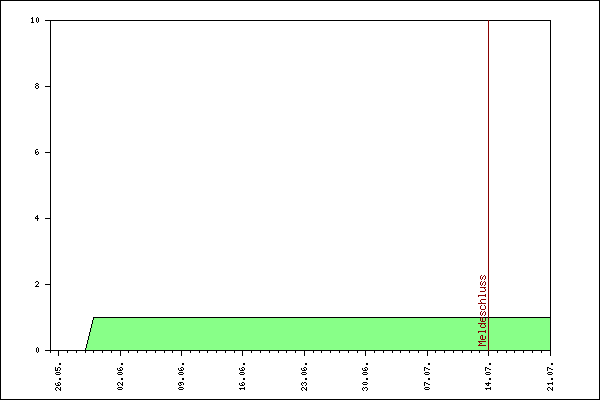Click the 14.07. date label
The width and height of the screenshot is (600, 400).
tap(489, 377)
